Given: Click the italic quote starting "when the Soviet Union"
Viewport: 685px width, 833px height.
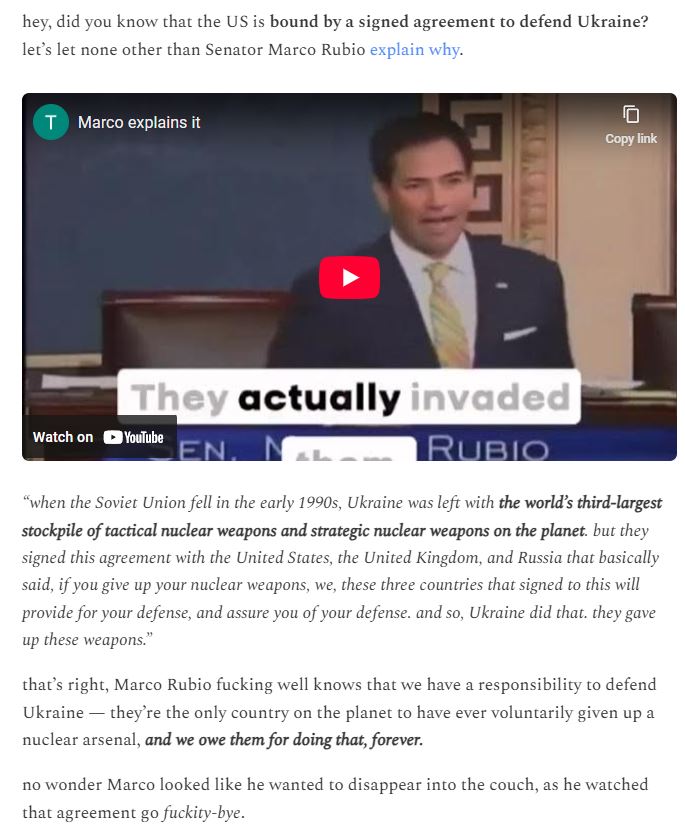Looking at the screenshot, I should tap(342, 571).
